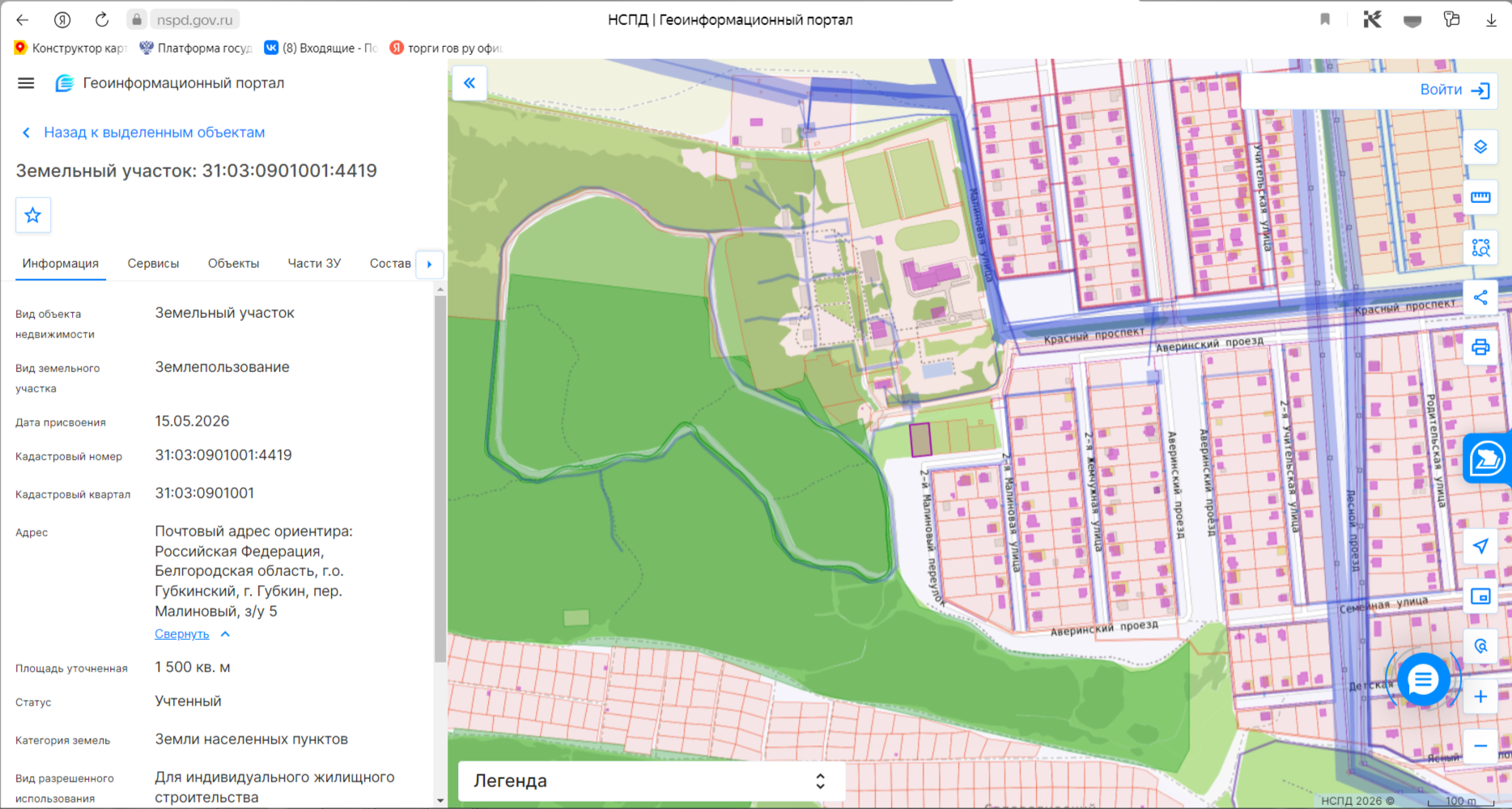The height and width of the screenshot is (809, 1512).
Task: Collapse the left info panel
Action: [x=469, y=83]
